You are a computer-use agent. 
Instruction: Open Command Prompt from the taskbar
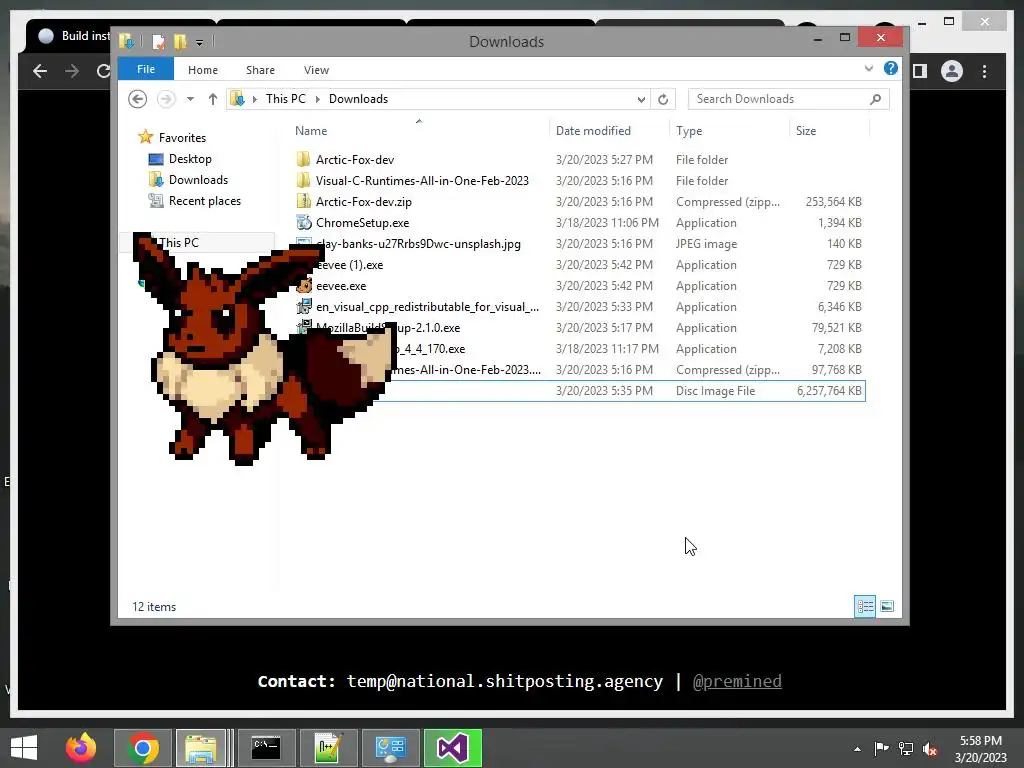click(x=266, y=748)
